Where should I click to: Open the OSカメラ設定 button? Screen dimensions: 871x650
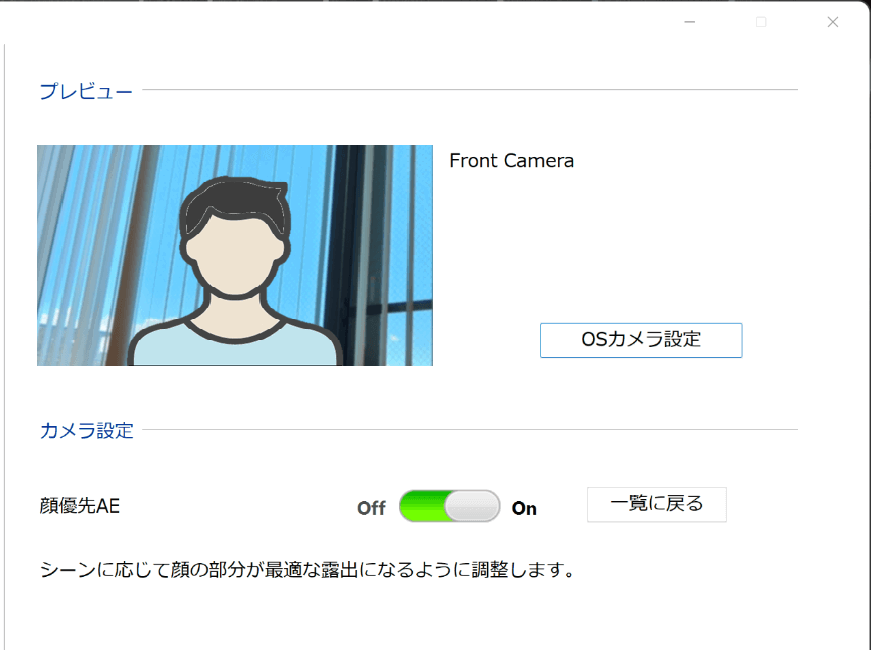click(641, 340)
